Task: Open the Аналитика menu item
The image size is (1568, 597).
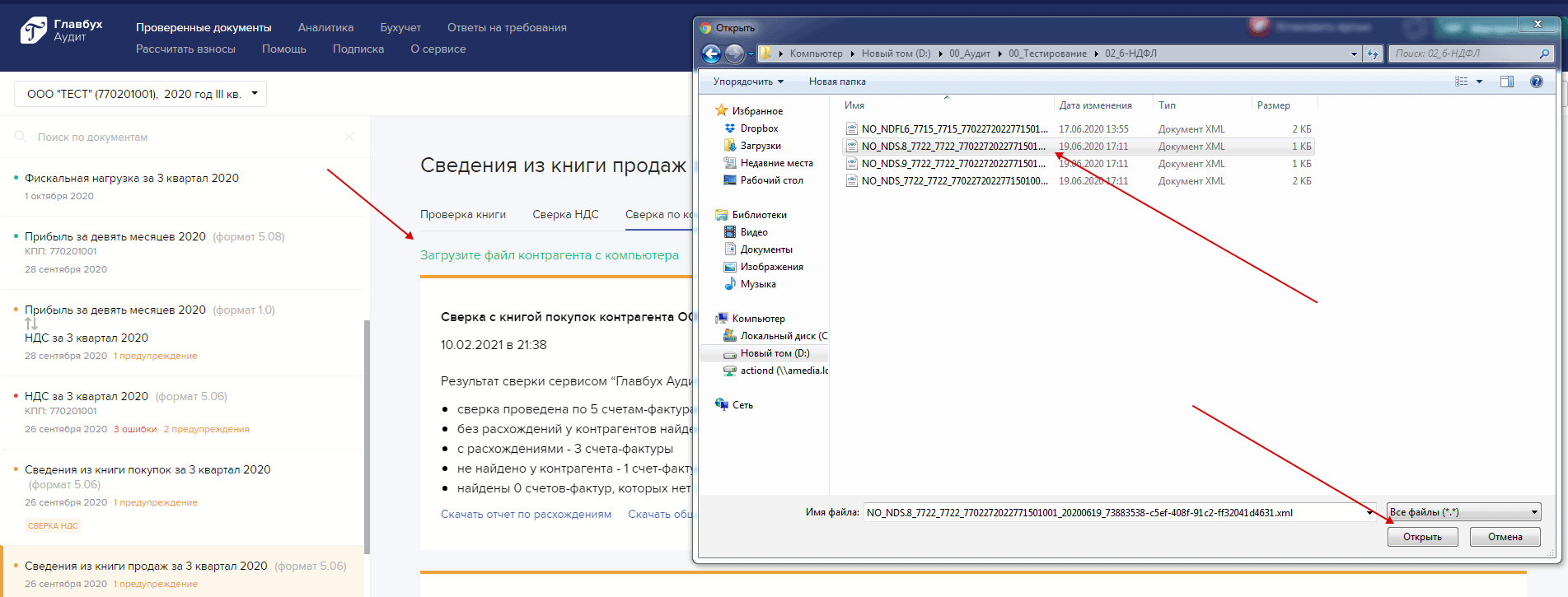Action: point(325,27)
